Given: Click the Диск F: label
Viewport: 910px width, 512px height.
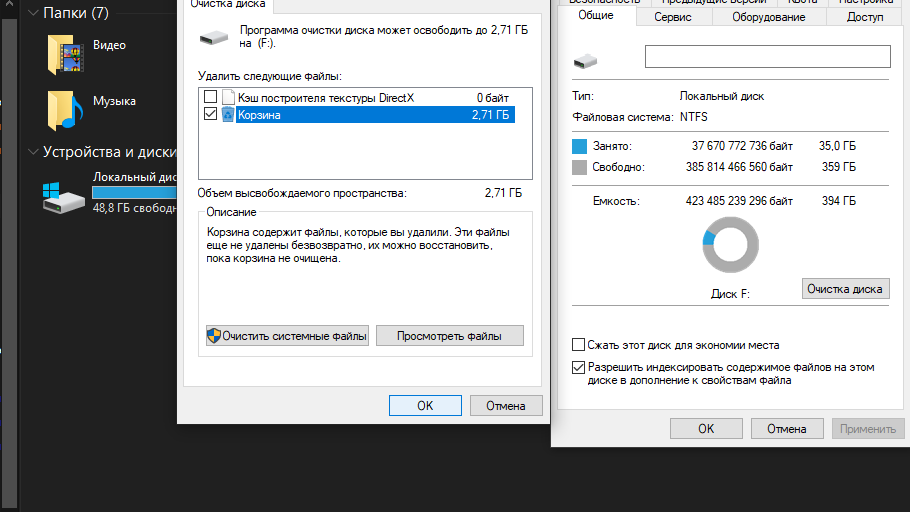Looking at the screenshot, I should [730, 294].
